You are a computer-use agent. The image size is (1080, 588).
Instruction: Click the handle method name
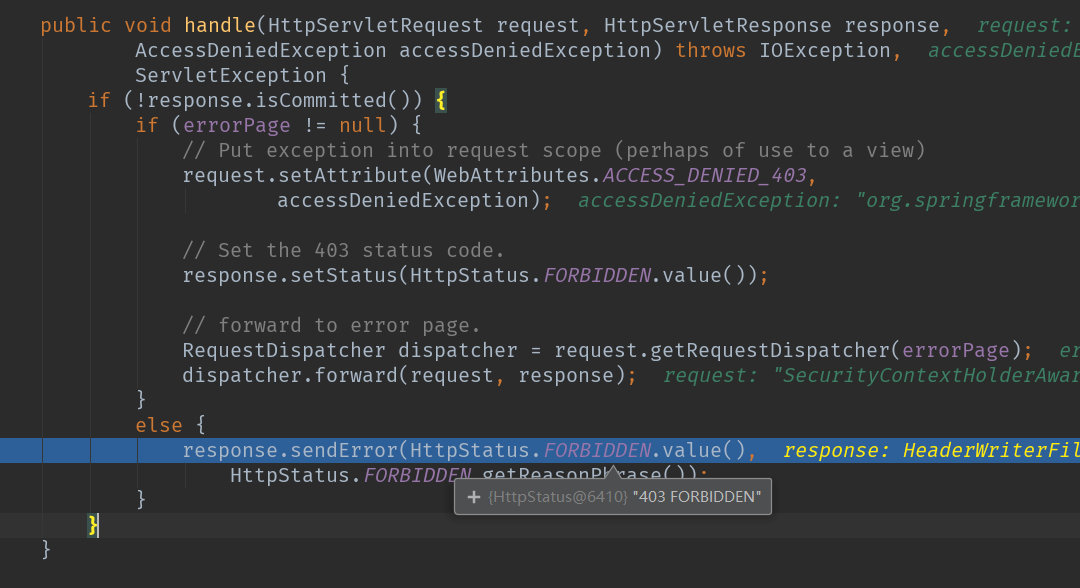click(x=220, y=25)
